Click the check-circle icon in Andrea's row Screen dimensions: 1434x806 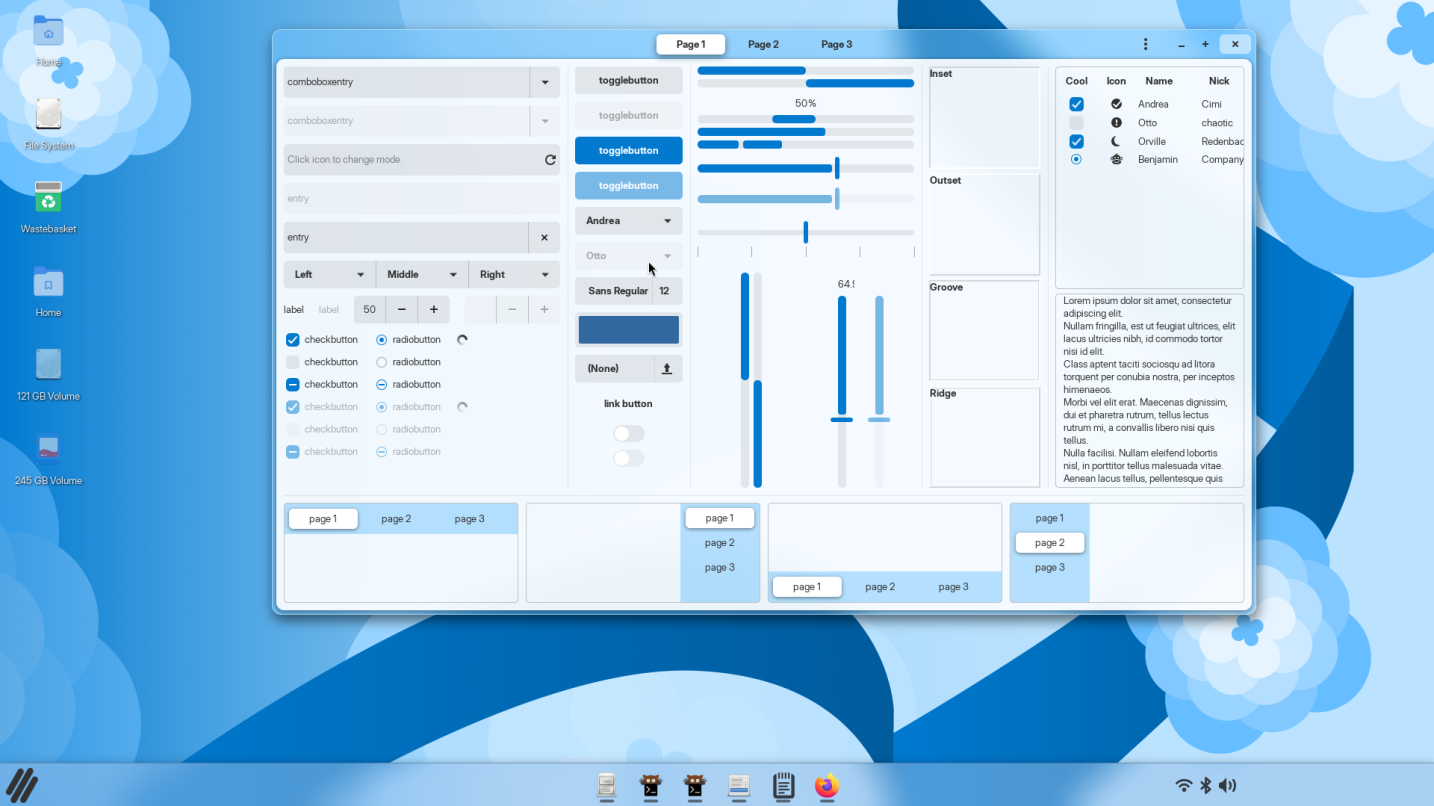point(1116,104)
